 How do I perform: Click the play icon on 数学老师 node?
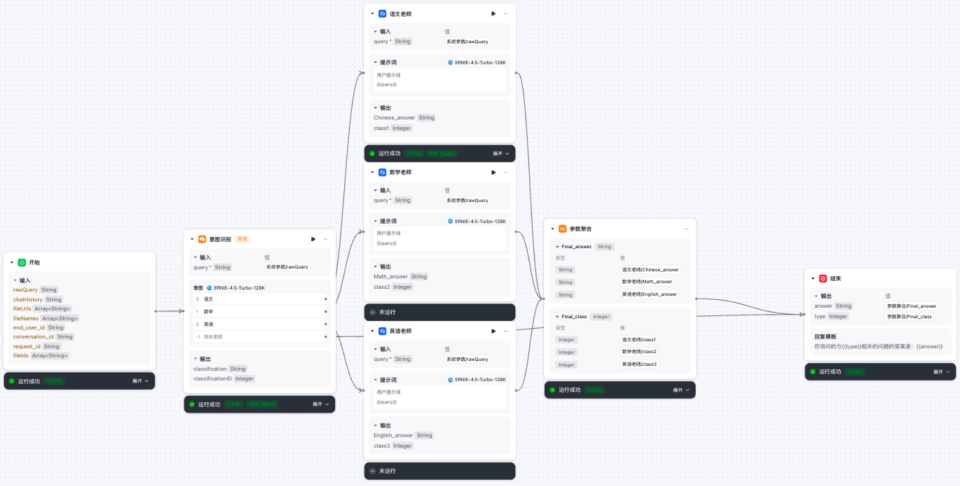click(x=493, y=172)
